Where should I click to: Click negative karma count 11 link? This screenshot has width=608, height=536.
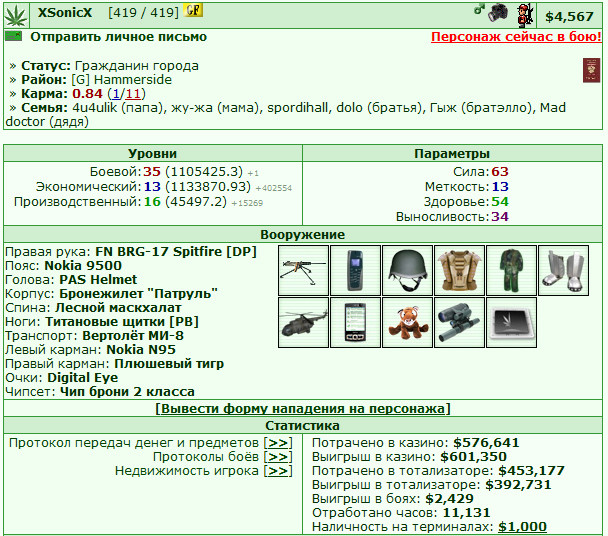[x=133, y=93]
